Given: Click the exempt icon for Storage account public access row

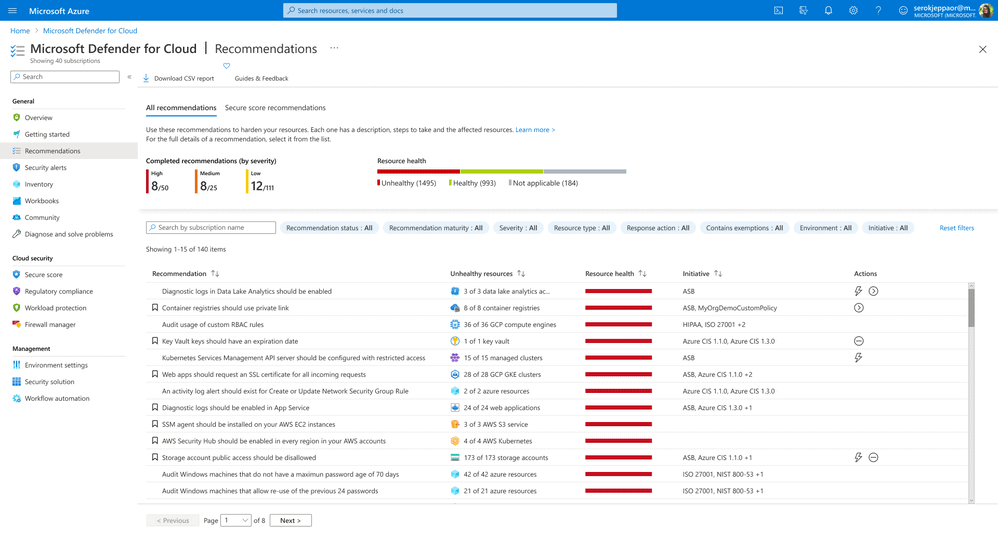Looking at the screenshot, I should click(873, 457).
